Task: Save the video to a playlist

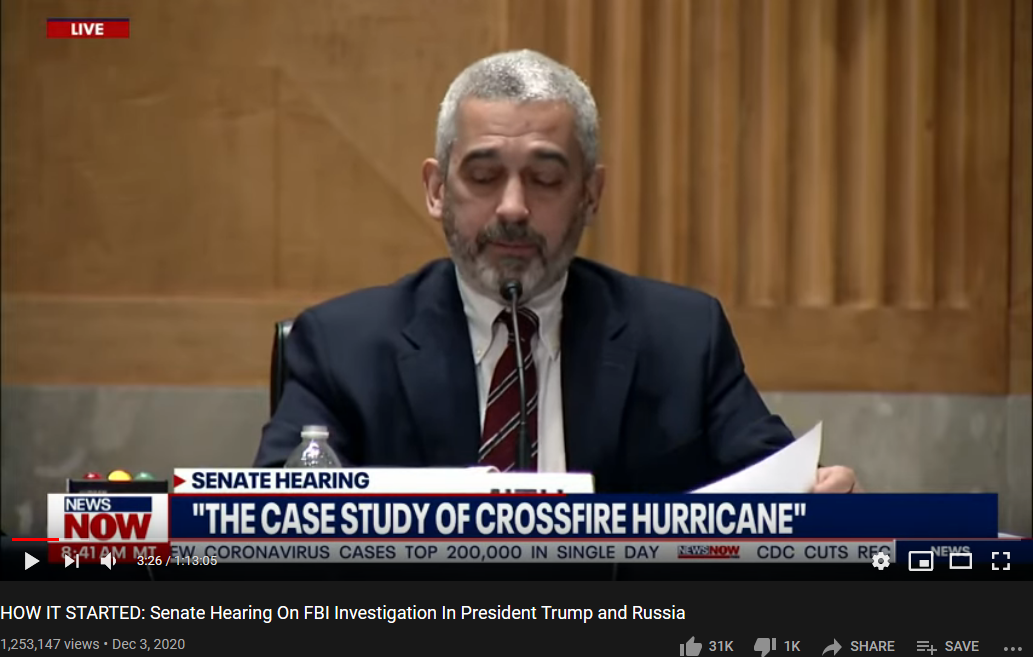Action: 947,646
